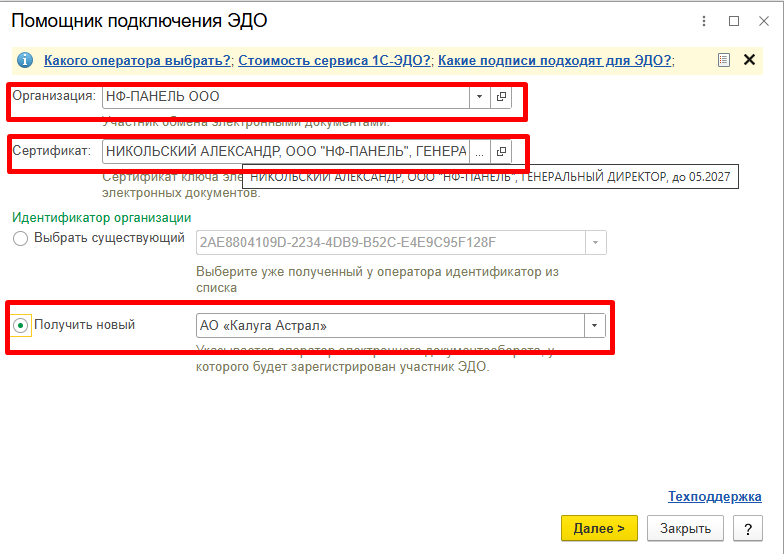This screenshot has width=784, height=554.
Task: Select 'Выбрать существующий' radio button
Action: point(20,238)
